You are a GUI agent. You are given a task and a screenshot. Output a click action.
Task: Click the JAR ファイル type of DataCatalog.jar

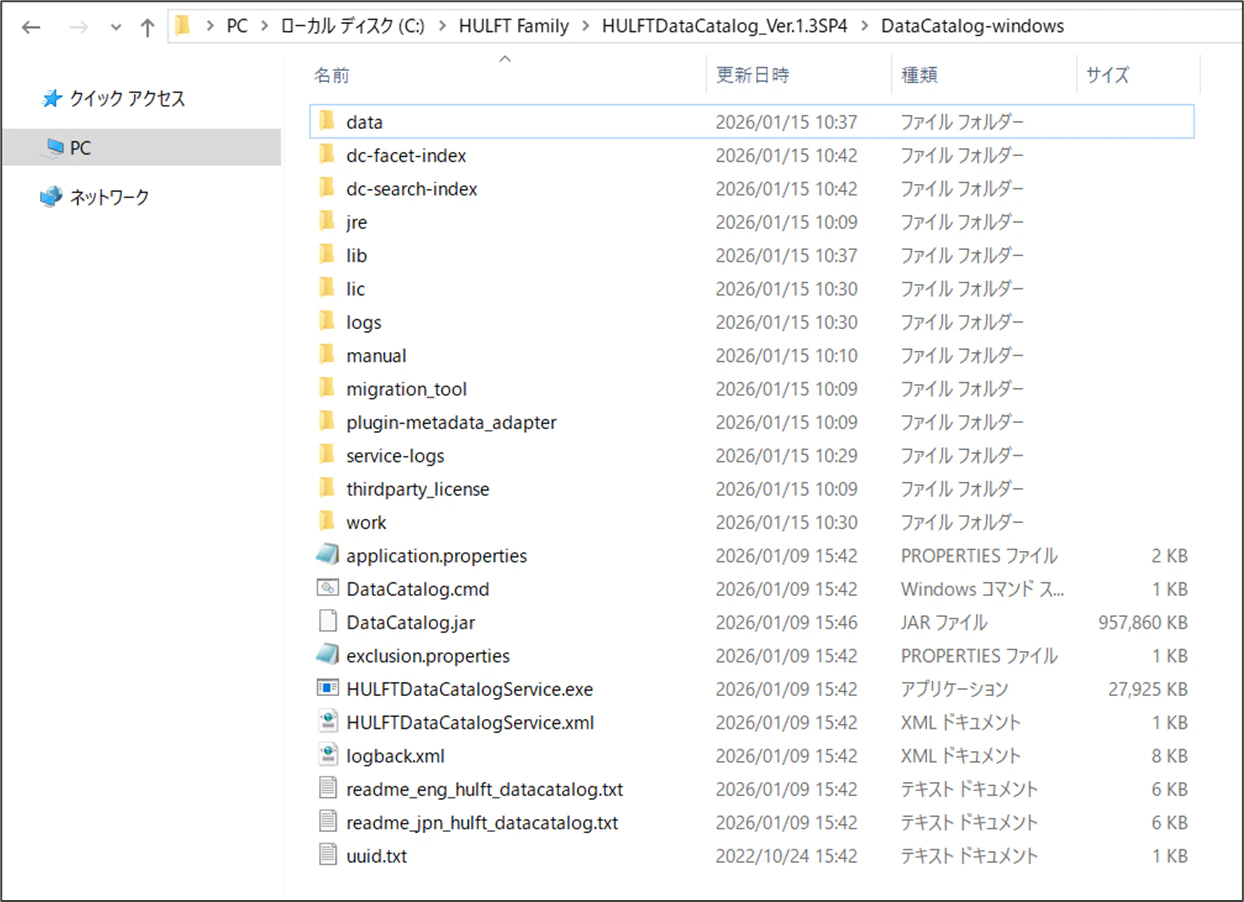point(943,622)
